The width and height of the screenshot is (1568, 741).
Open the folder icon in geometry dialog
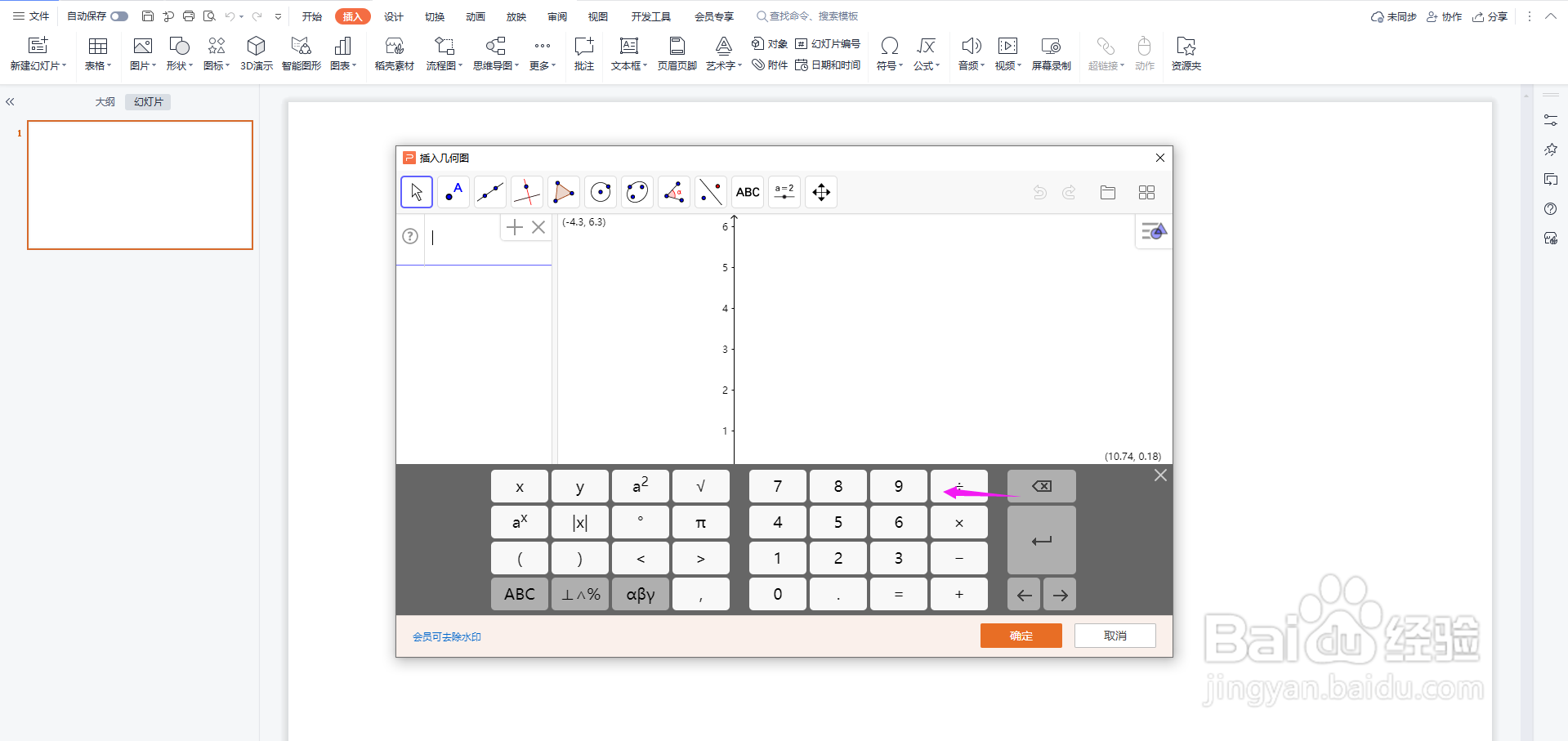[x=1108, y=192]
